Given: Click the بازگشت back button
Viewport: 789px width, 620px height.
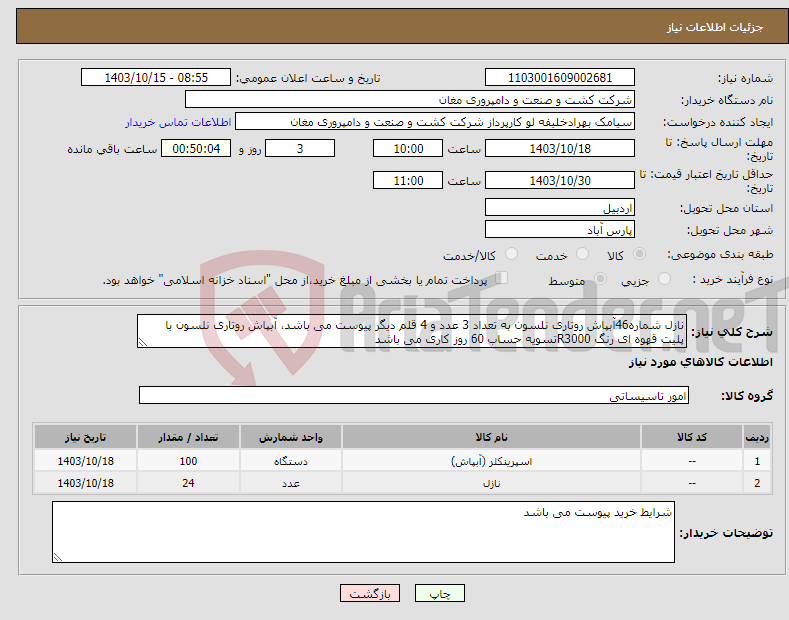Looking at the screenshot, I should point(370,593).
